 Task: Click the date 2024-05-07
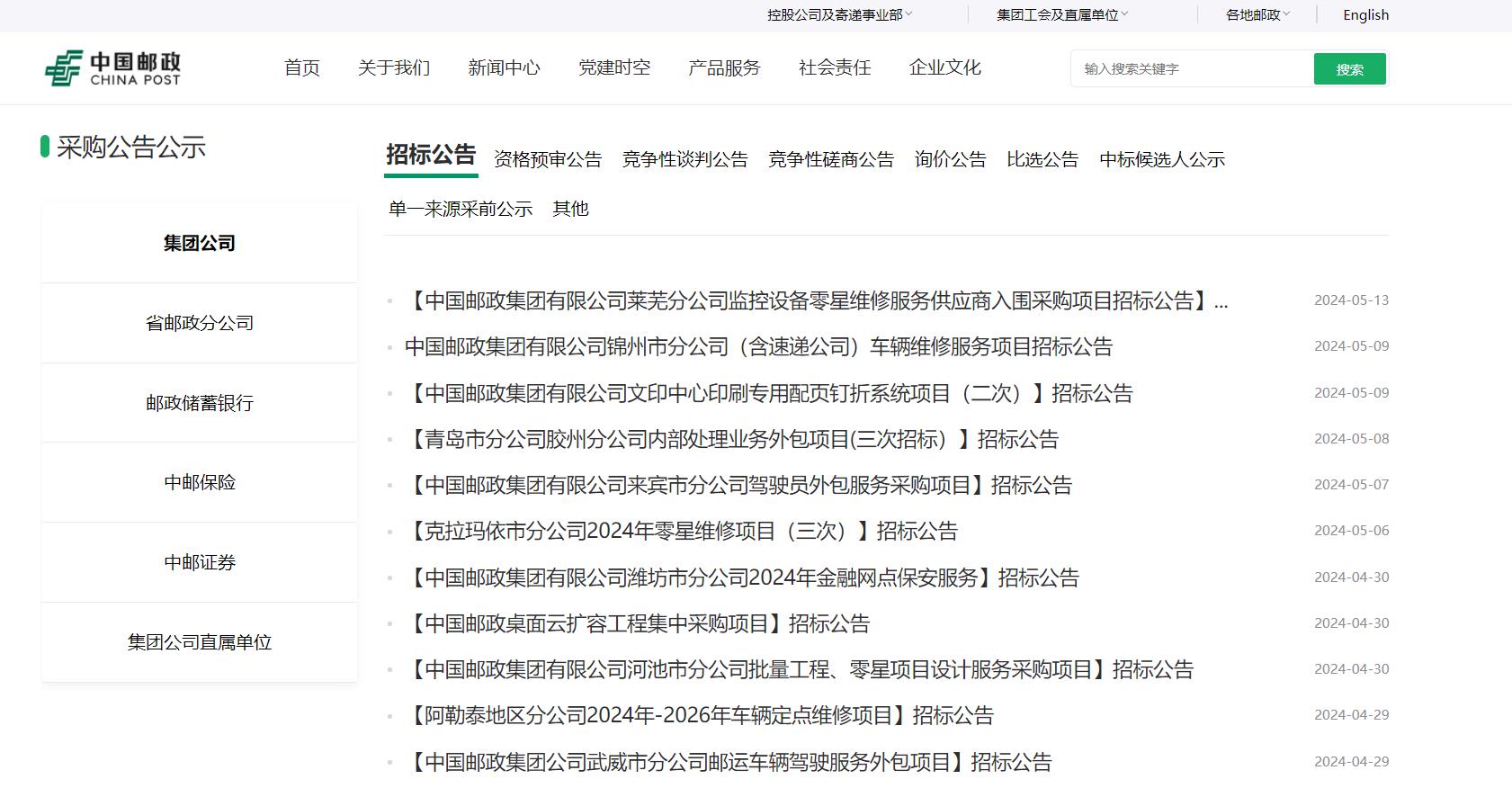[x=1351, y=485]
